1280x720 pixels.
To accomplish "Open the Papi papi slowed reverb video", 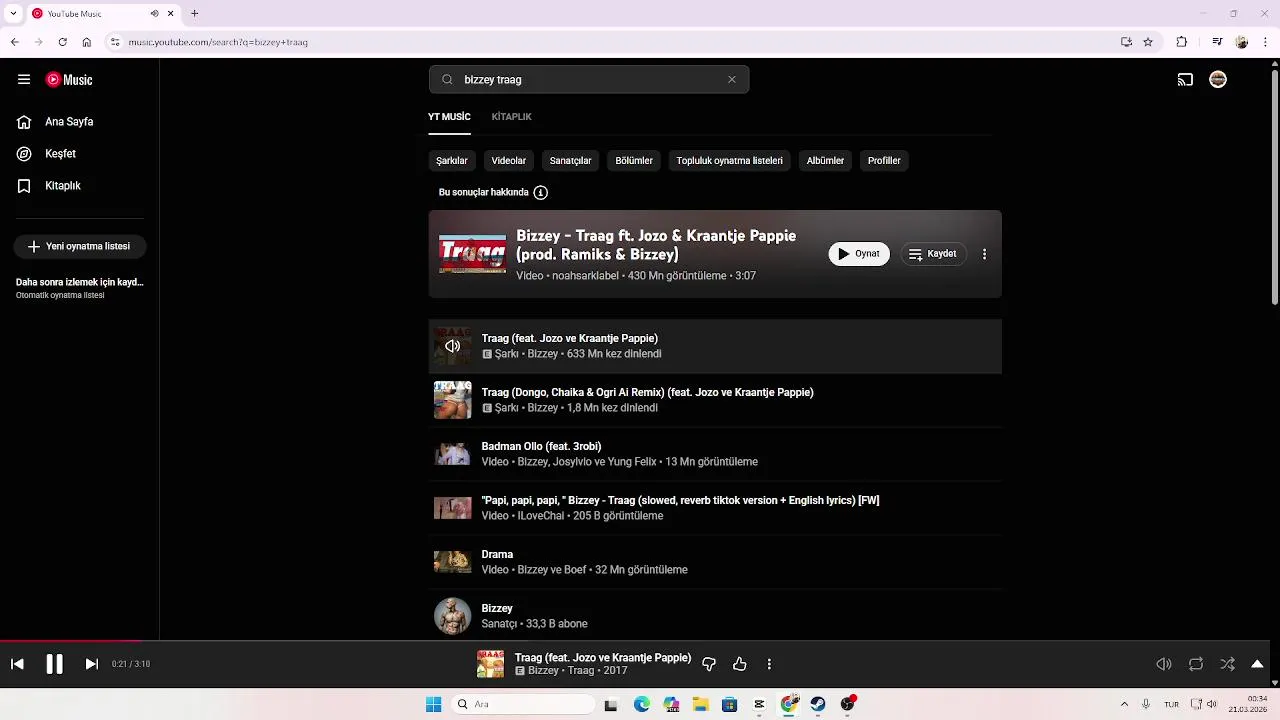I will [715, 508].
